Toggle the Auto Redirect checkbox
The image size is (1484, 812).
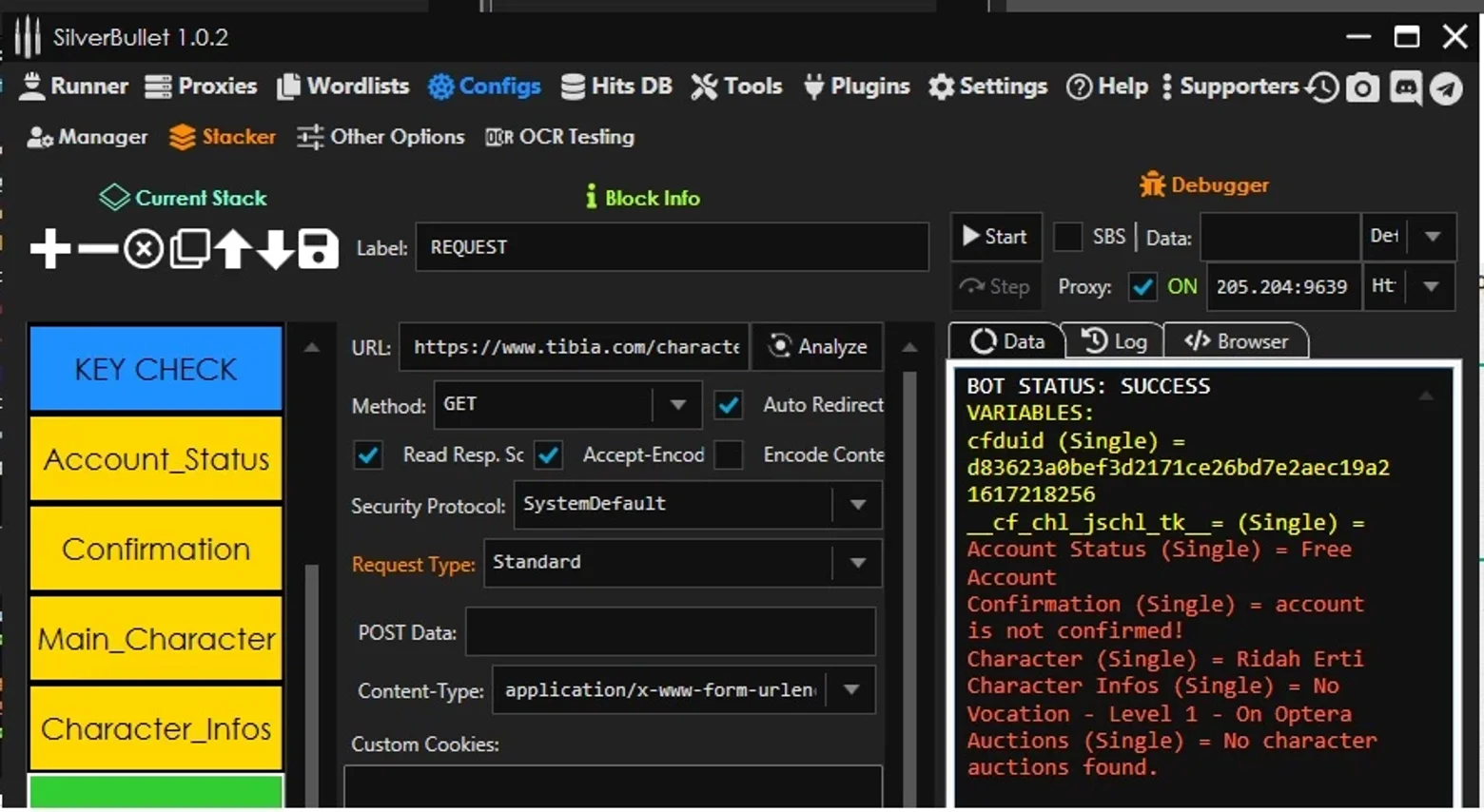pyautogui.click(x=729, y=405)
